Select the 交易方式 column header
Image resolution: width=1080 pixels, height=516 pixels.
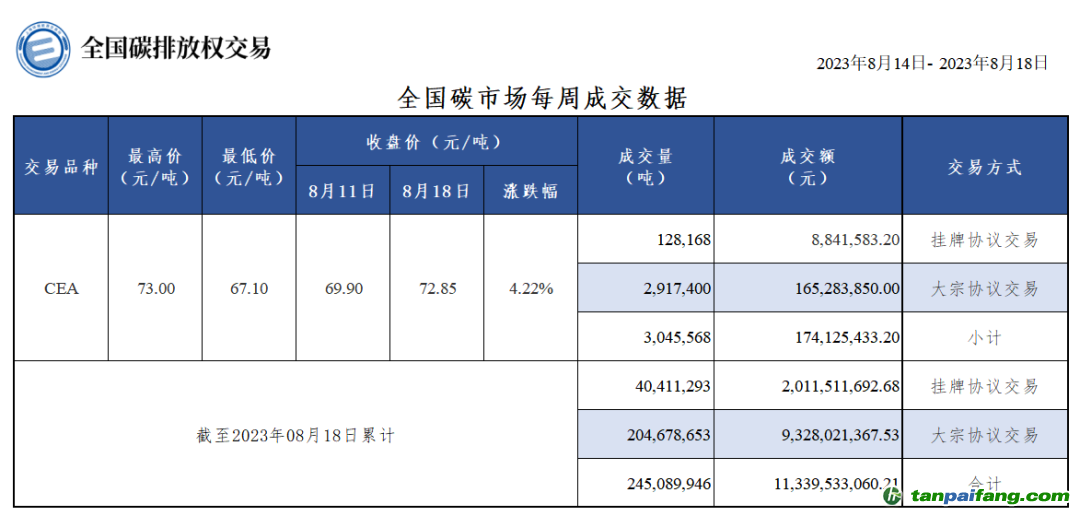[x=985, y=167]
